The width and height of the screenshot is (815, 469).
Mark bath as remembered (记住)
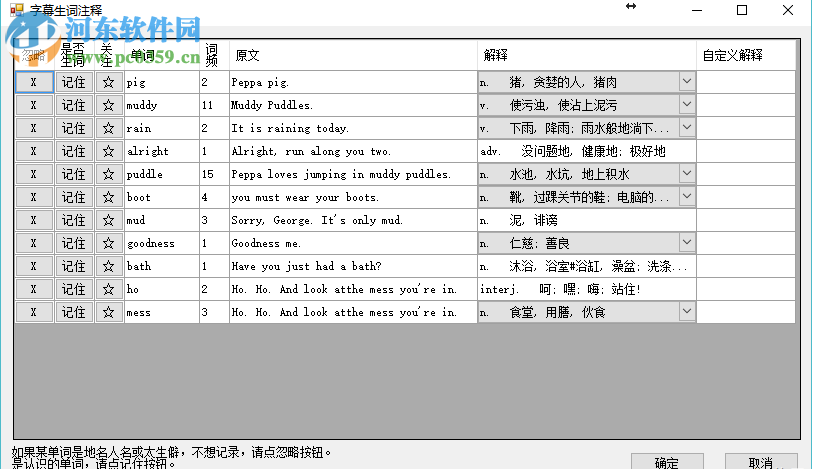(74, 266)
